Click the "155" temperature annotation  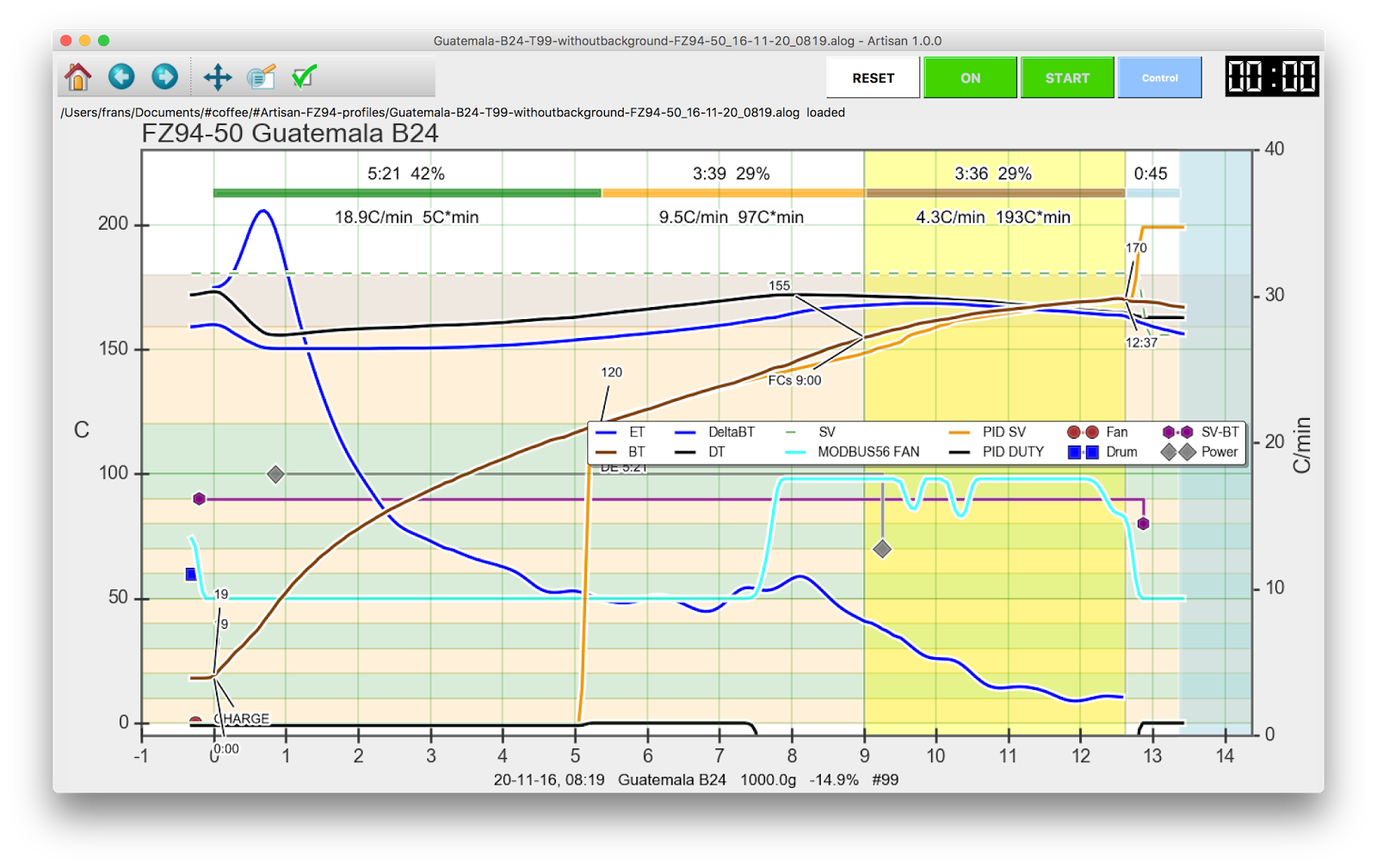[779, 286]
